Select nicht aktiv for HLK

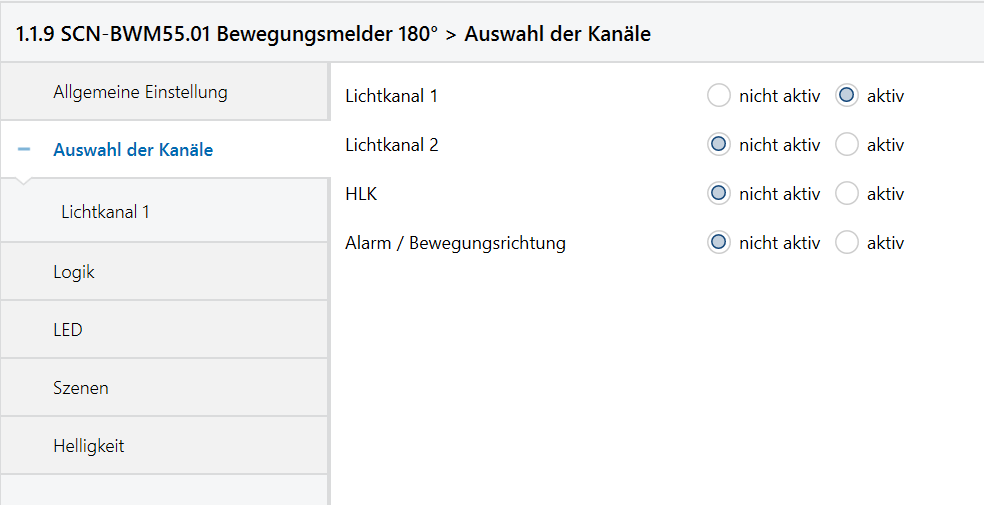coord(719,194)
